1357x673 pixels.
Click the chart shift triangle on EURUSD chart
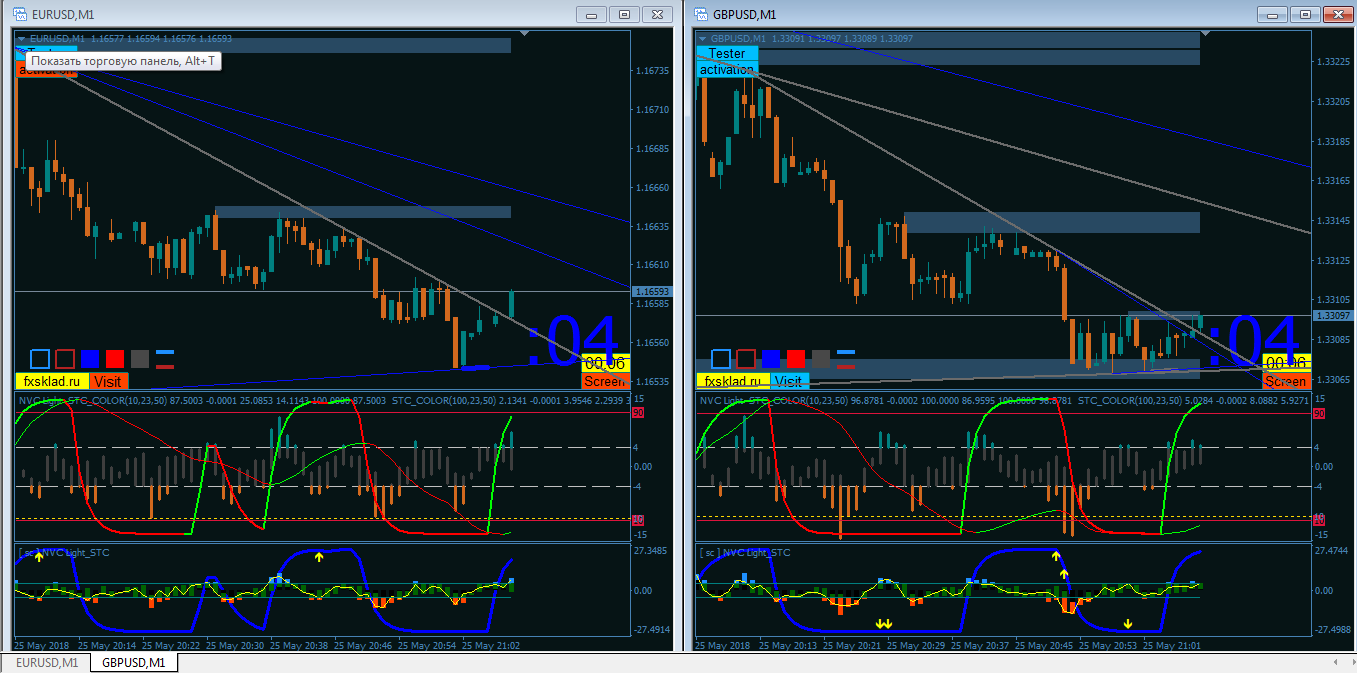[526, 35]
